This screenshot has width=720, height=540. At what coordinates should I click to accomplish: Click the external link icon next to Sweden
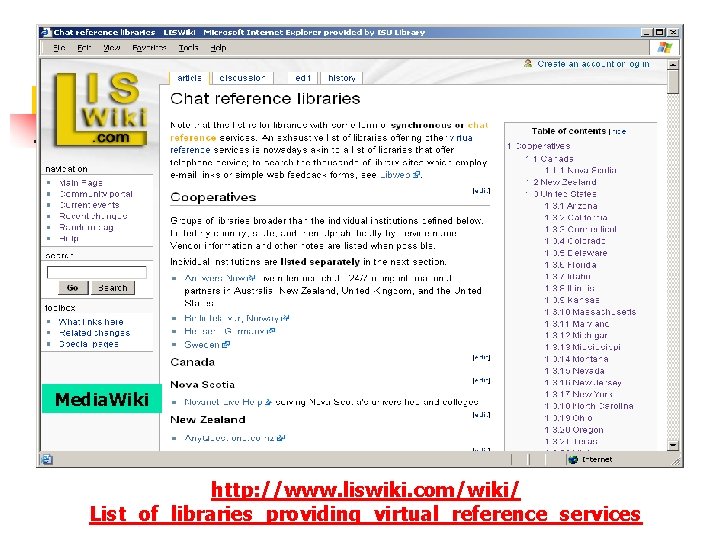pos(225,344)
